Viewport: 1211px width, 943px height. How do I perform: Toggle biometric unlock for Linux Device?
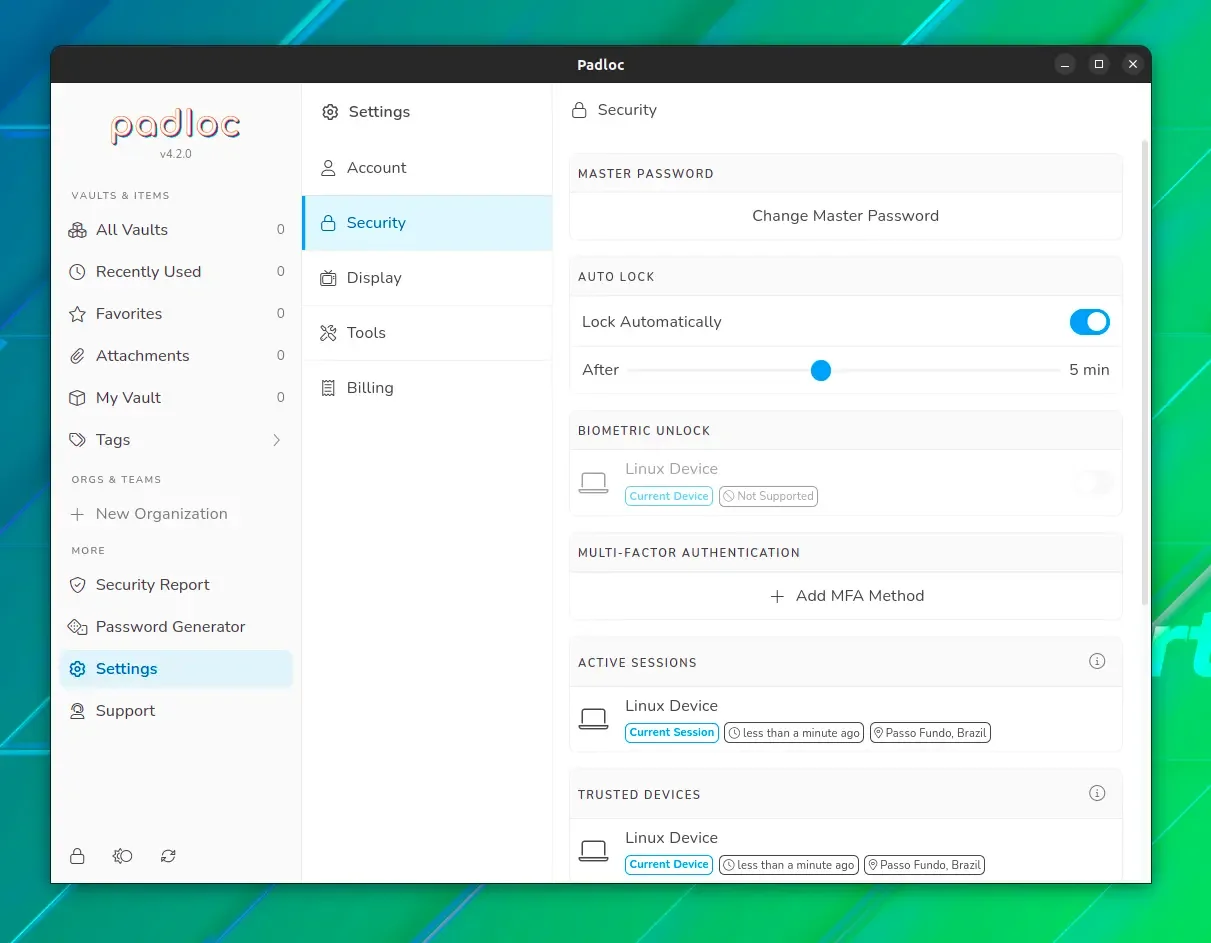1093,483
